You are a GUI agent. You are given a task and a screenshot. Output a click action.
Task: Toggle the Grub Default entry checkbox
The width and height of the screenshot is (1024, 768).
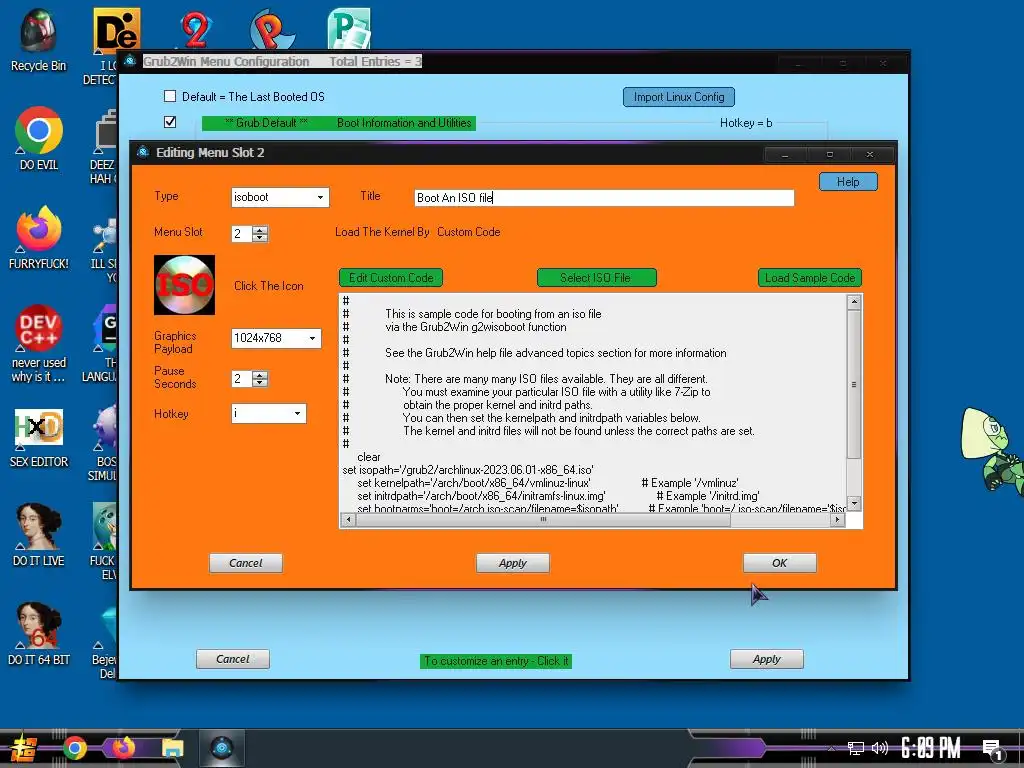[x=170, y=121]
